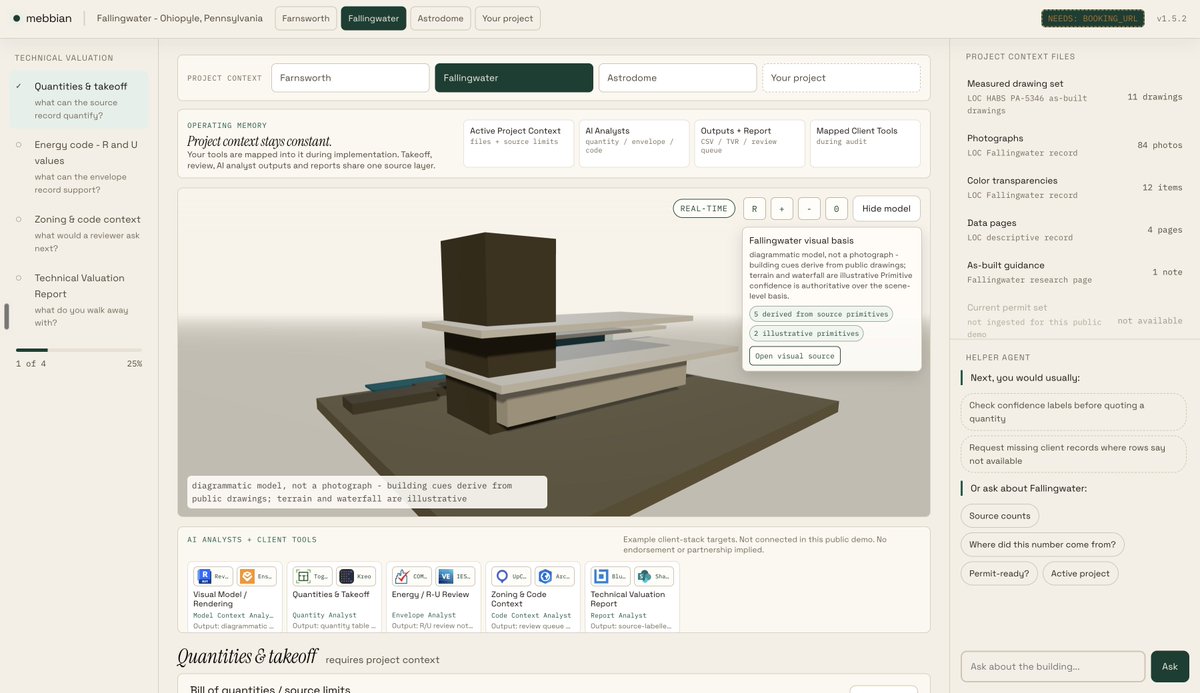The image size is (1200, 693).
Task: Open Quantities & takeoff step
Action: point(79,100)
